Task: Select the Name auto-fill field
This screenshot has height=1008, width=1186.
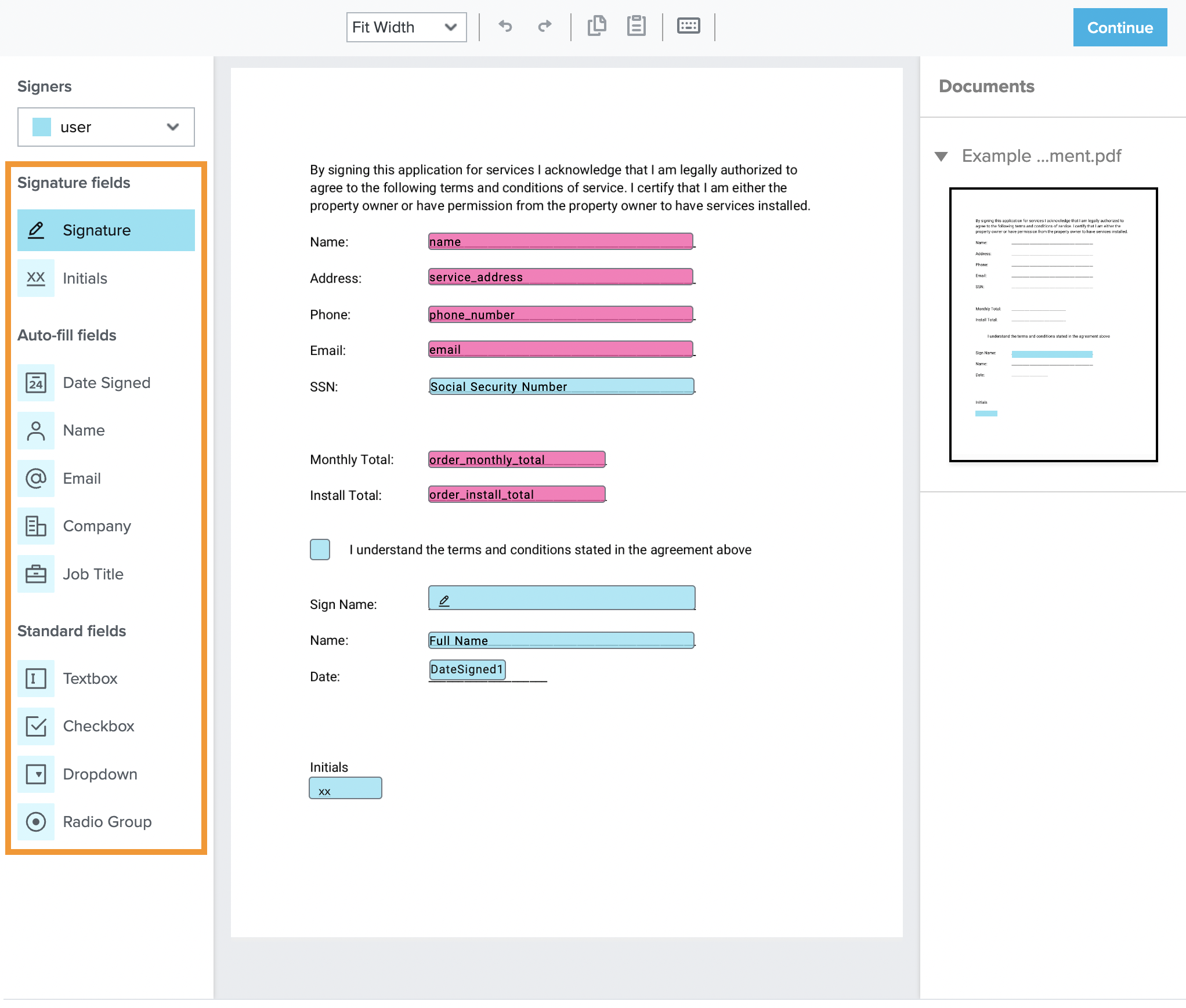Action: coord(83,430)
